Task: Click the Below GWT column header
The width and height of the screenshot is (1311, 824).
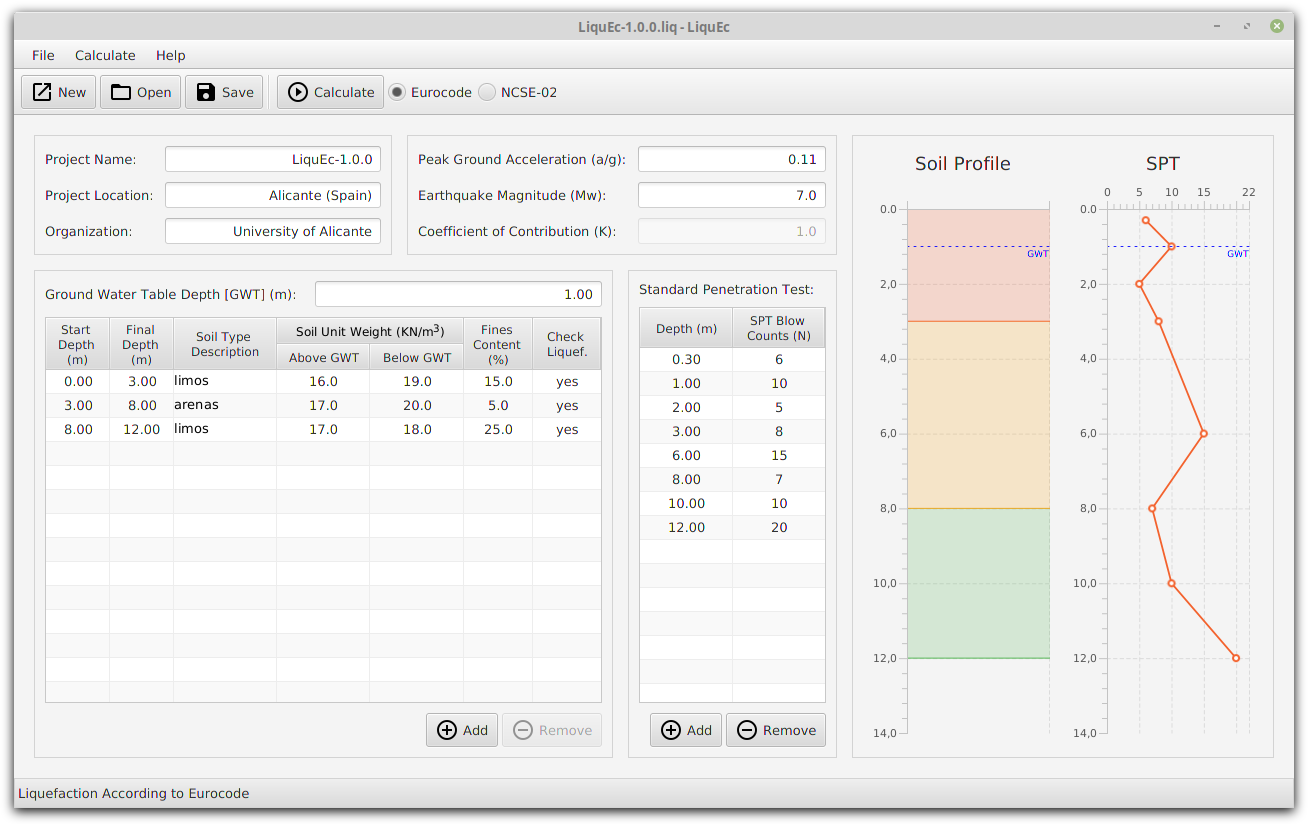Action: coord(417,357)
